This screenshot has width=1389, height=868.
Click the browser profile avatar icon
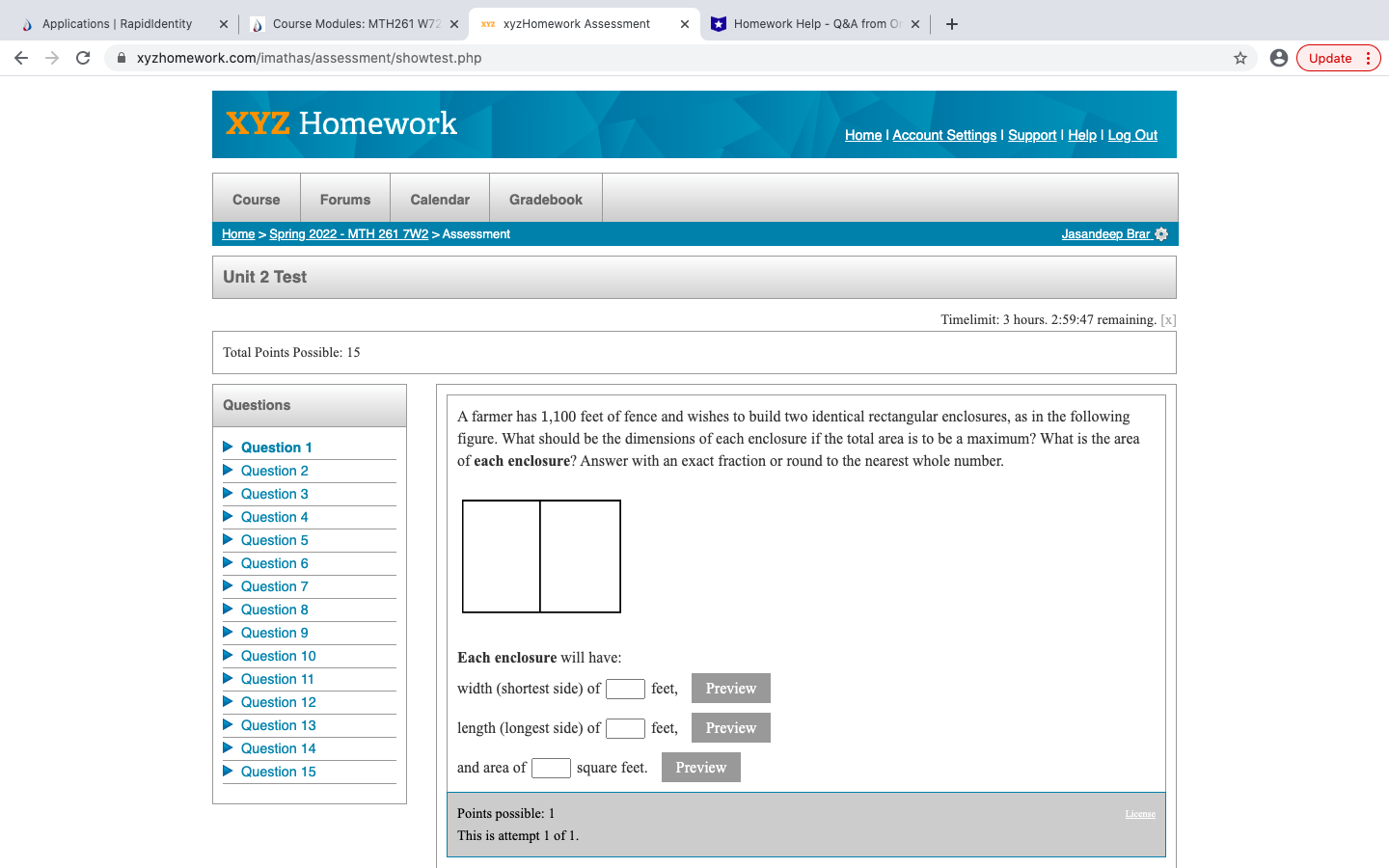pos(1279,58)
